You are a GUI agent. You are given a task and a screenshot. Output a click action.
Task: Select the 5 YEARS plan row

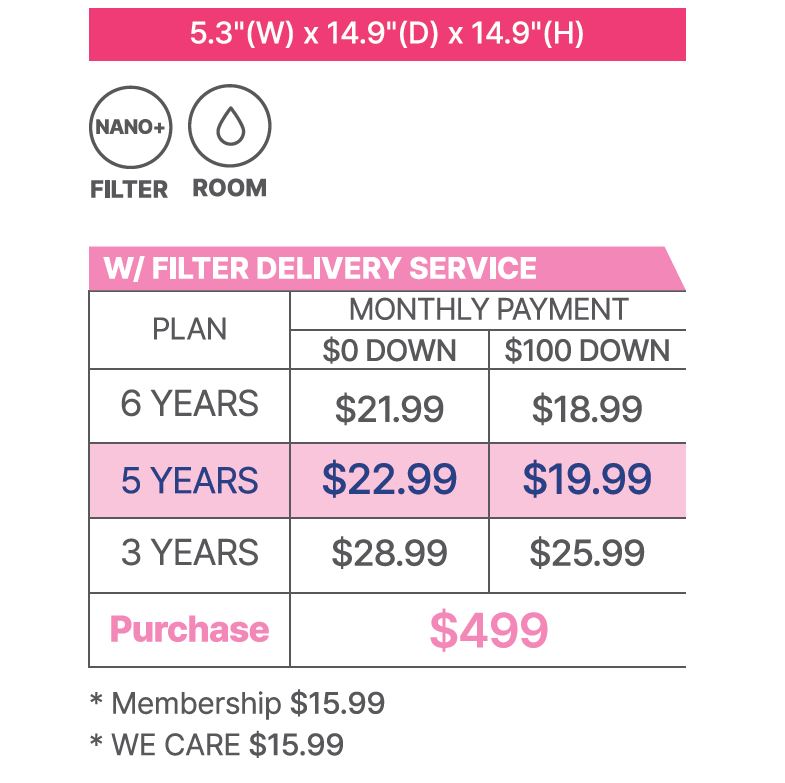[190, 480]
